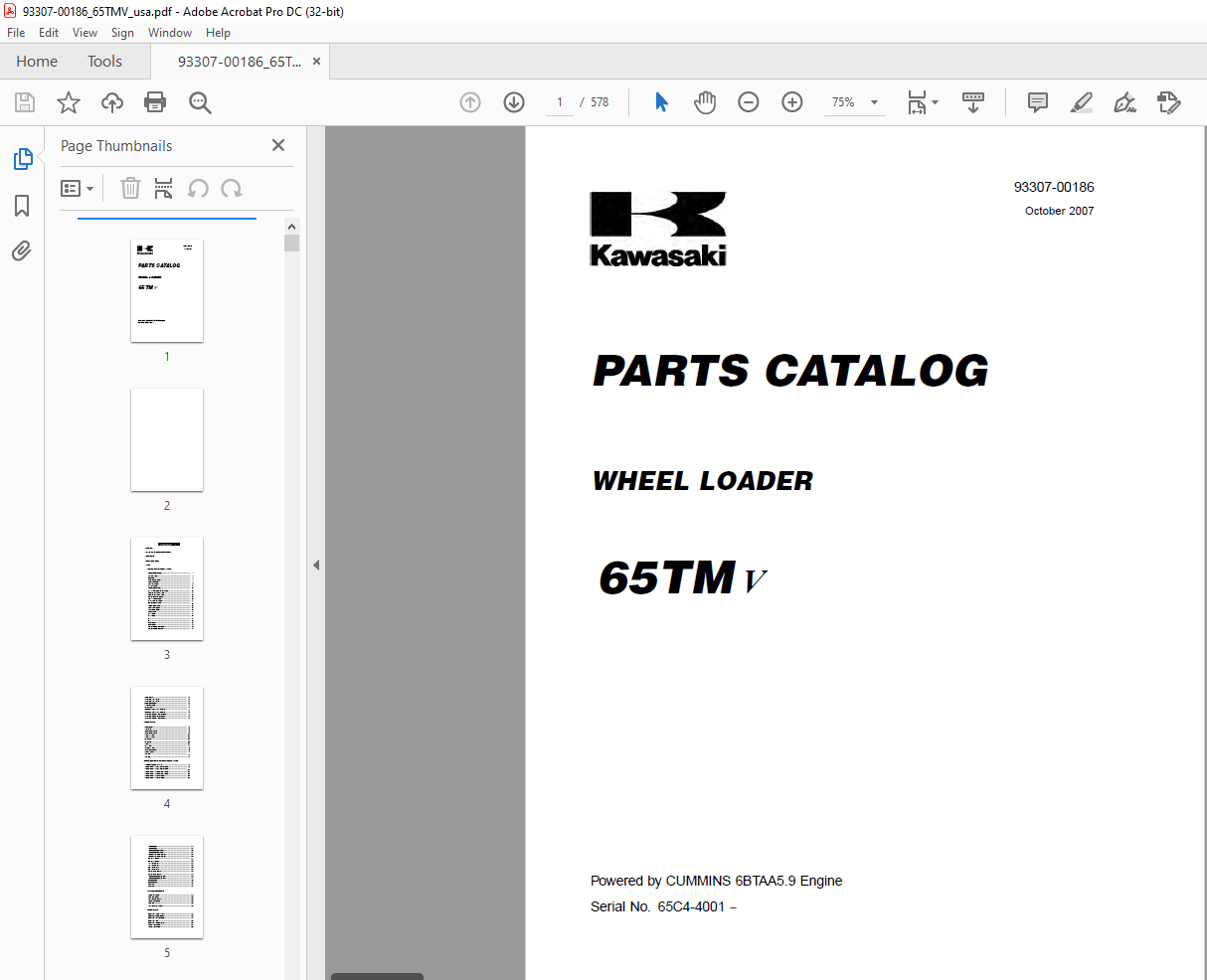Activate the Hand pan tool
Screen dimensions: 1207x980
pos(705,102)
